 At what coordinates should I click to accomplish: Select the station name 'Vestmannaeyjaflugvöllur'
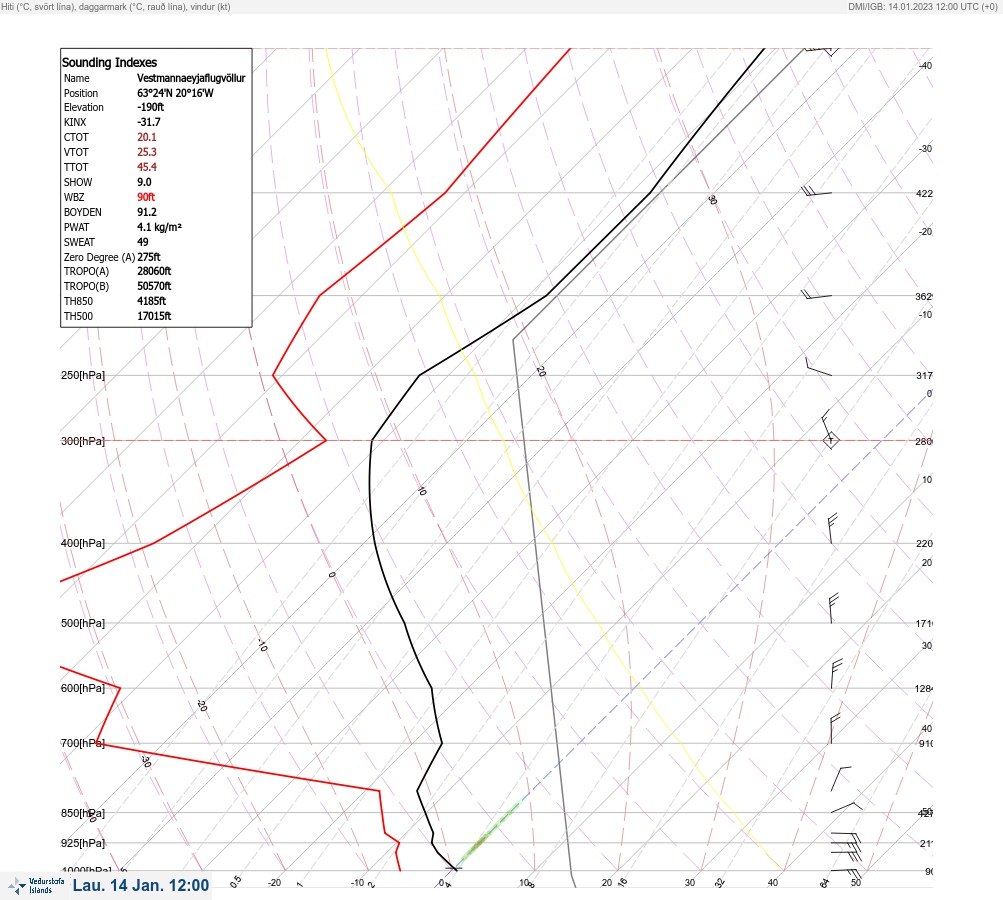click(191, 78)
